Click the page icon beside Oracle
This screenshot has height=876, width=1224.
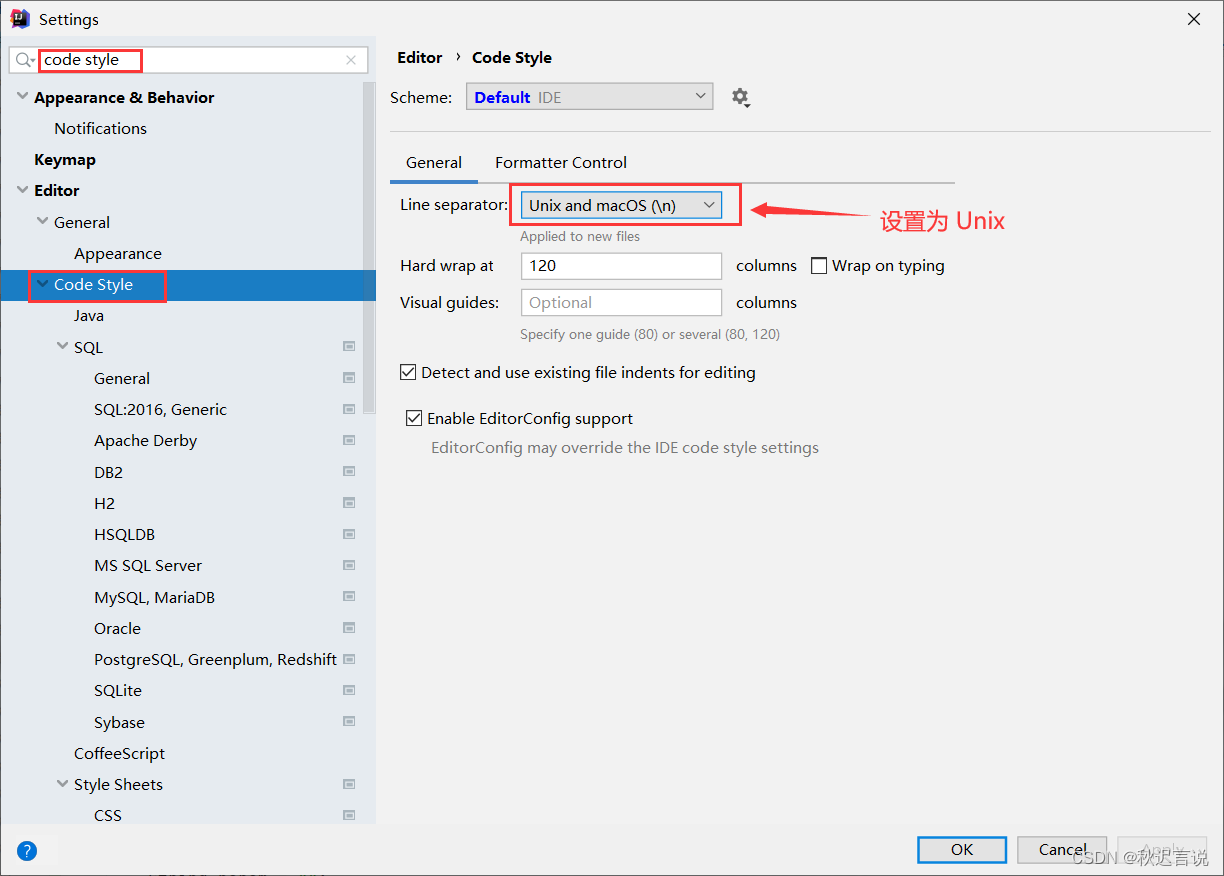pyautogui.click(x=349, y=627)
